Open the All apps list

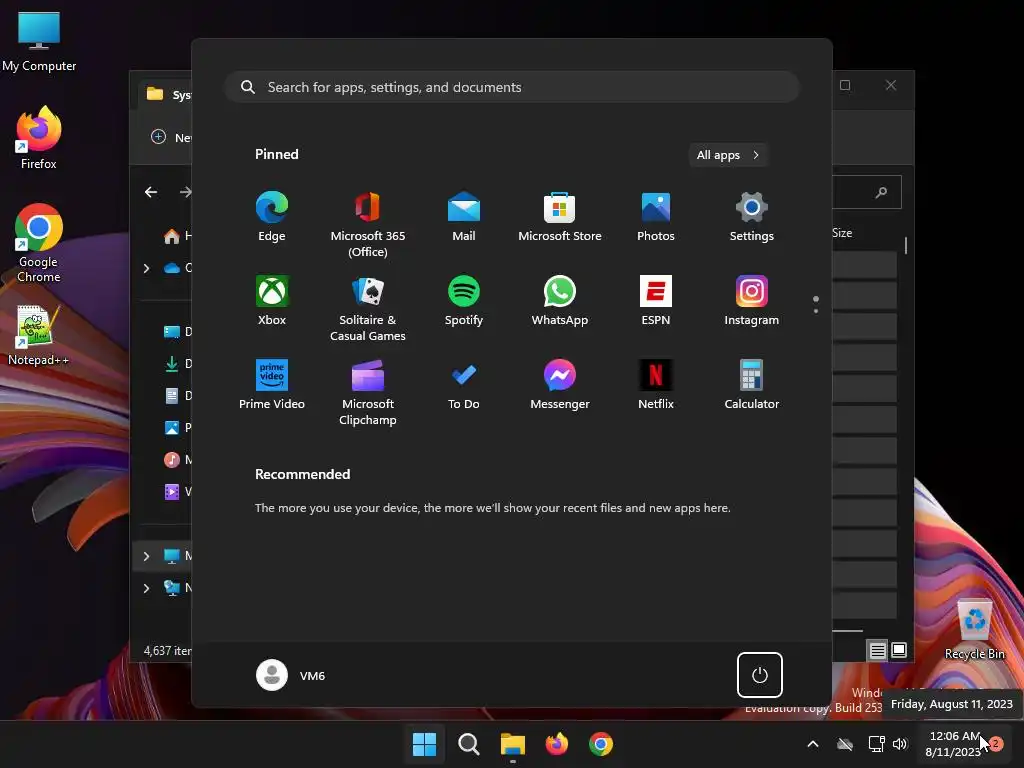(728, 155)
